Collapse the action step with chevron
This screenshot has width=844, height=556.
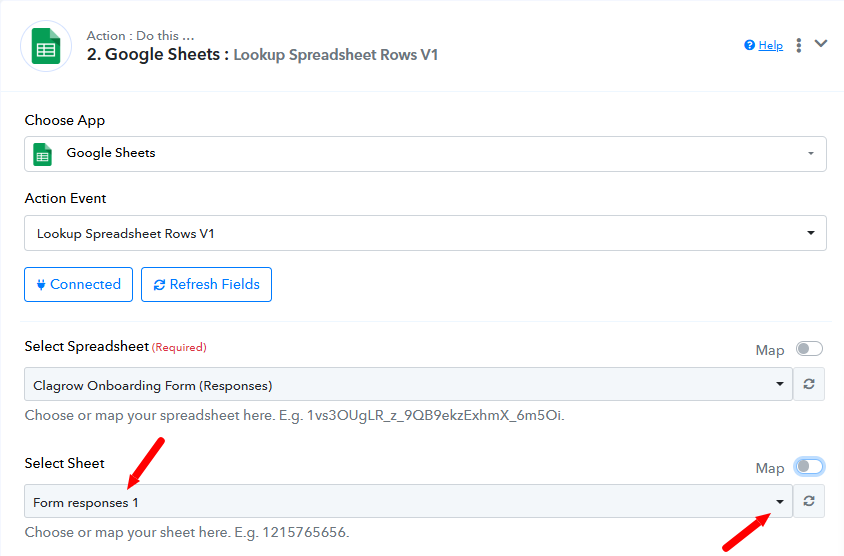(820, 44)
